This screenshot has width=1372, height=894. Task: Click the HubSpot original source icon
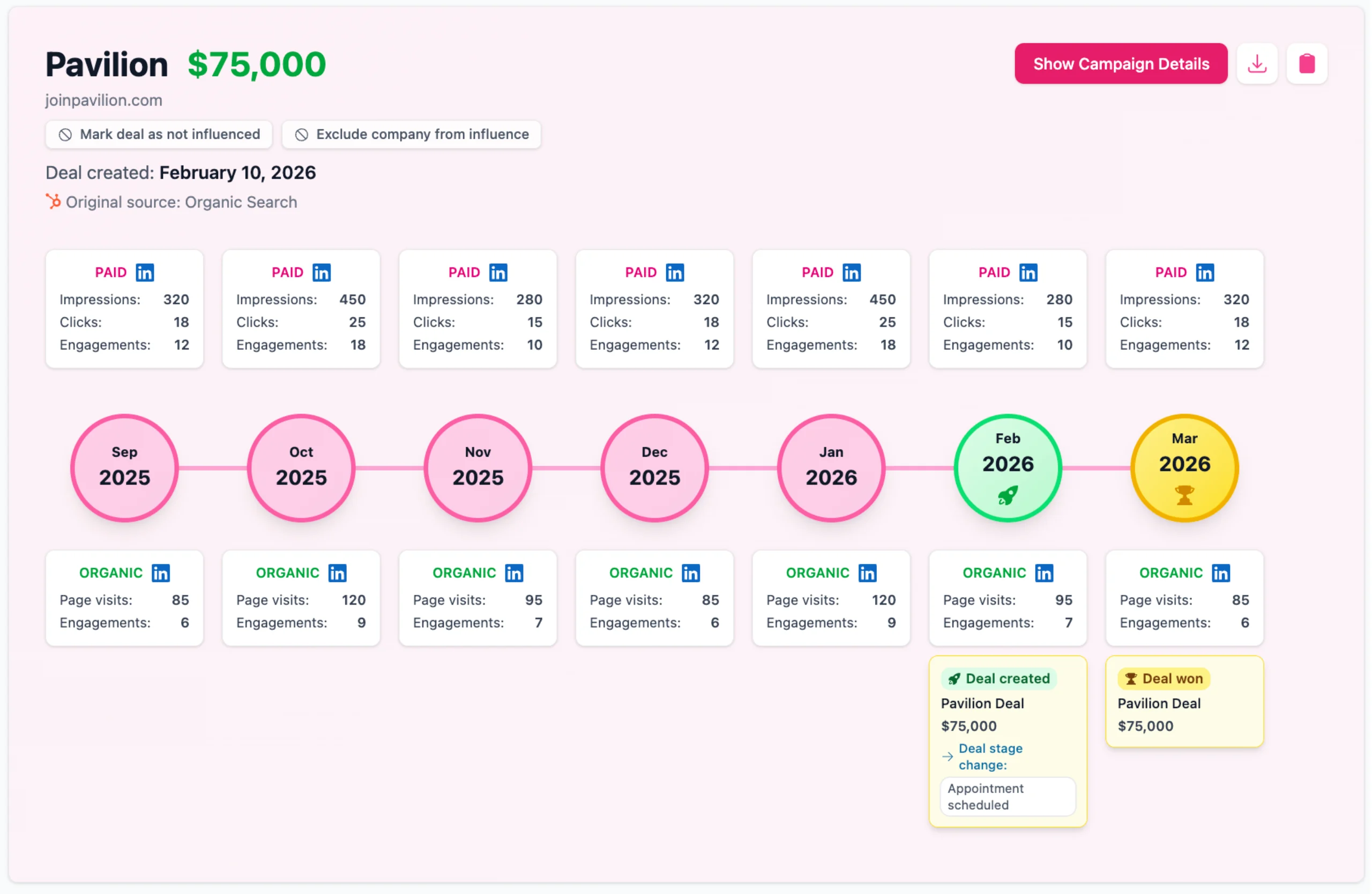tap(54, 202)
